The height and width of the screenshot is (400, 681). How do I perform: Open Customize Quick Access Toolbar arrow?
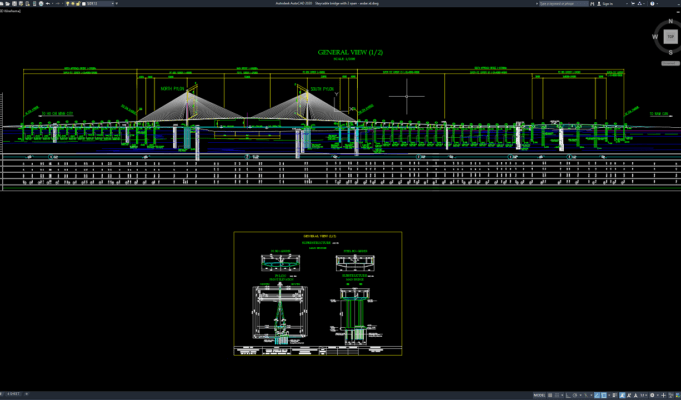click(116, 3)
